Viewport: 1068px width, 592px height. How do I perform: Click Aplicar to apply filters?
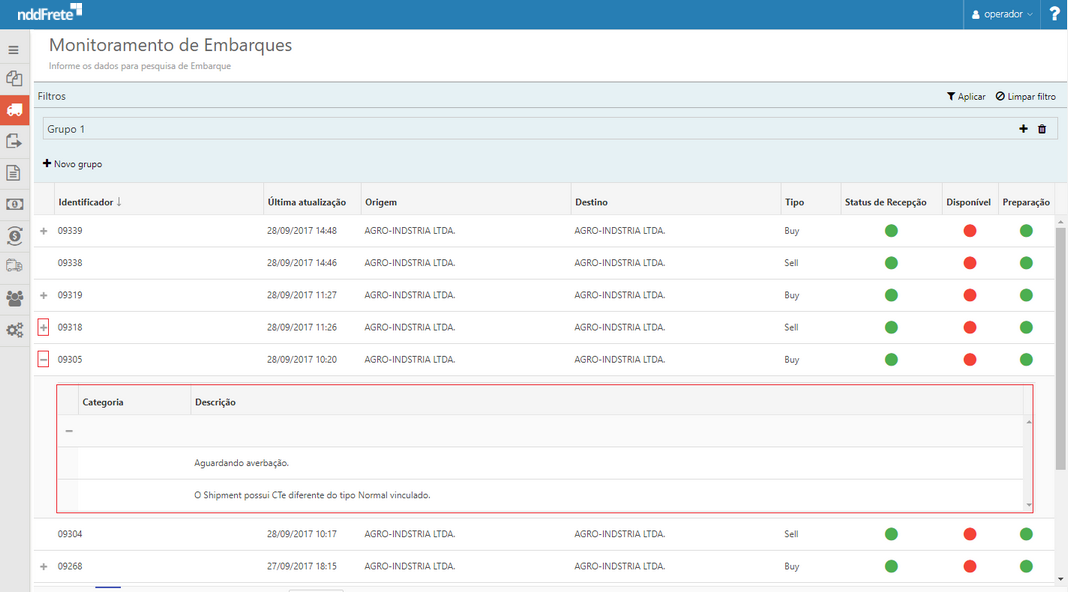966,97
